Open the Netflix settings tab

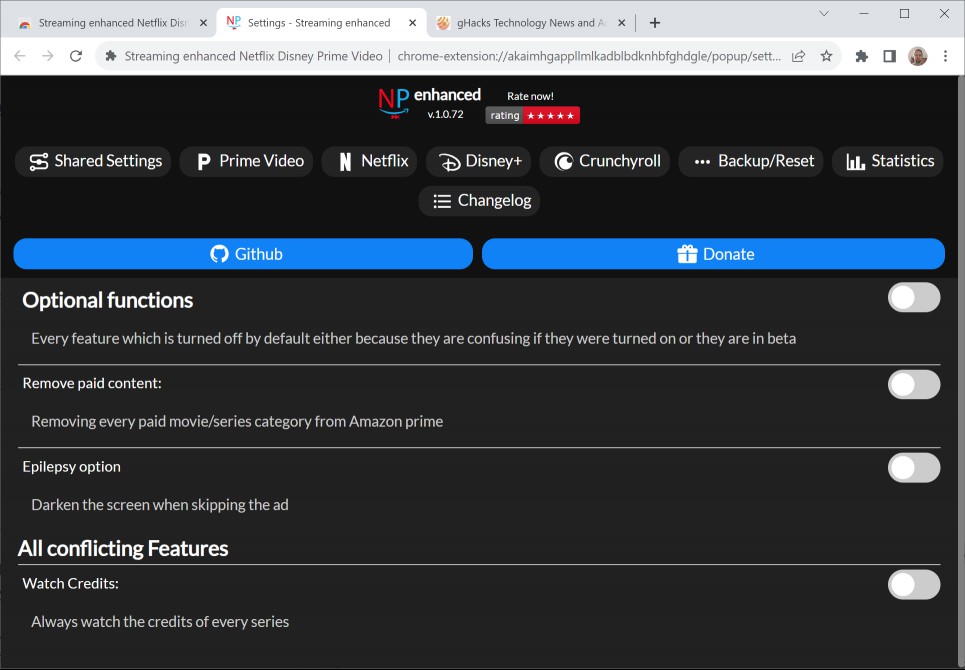pyautogui.click(x=369, y=161)
